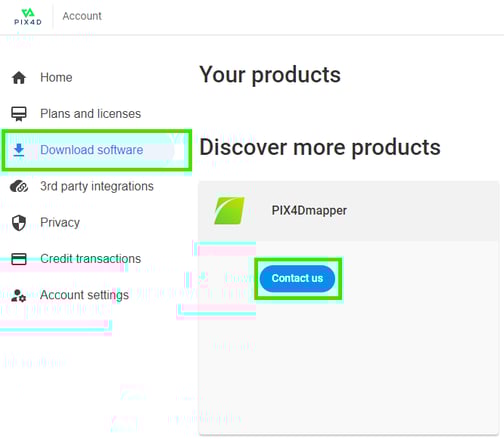View Credit transactions
504x439 pixels.
pos(92,259)
